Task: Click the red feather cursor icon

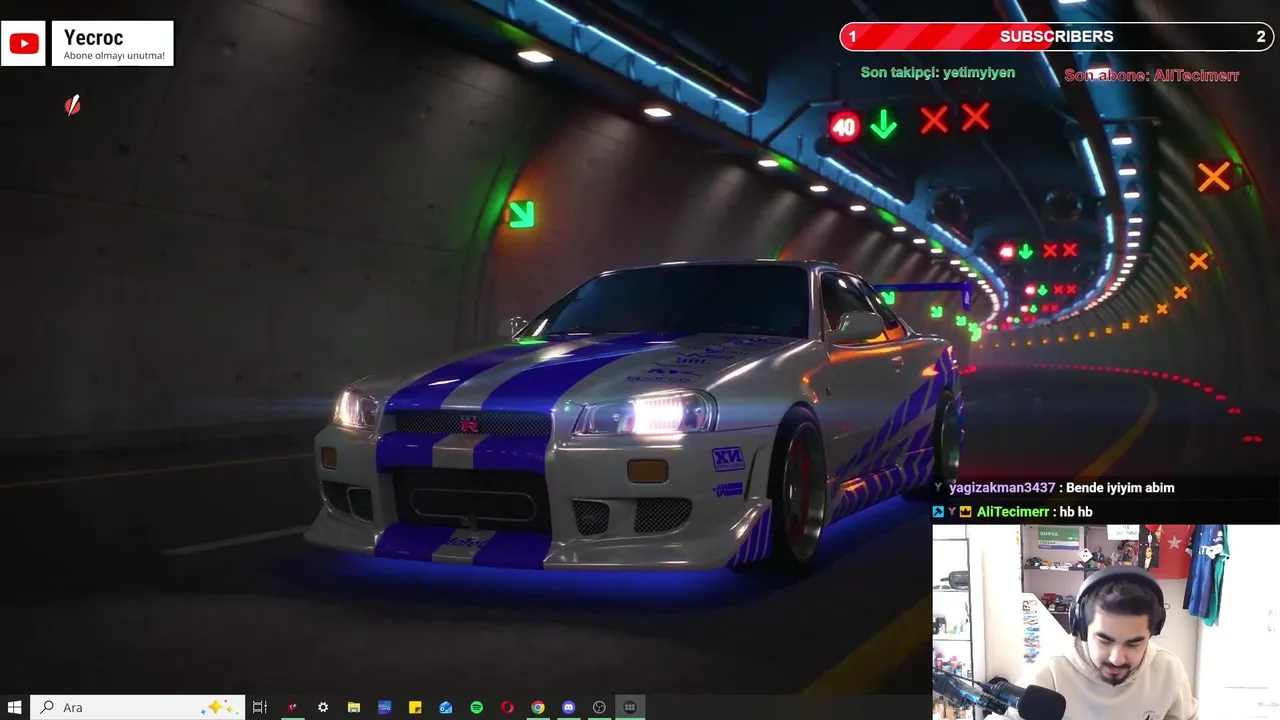Action: point(73,105)
